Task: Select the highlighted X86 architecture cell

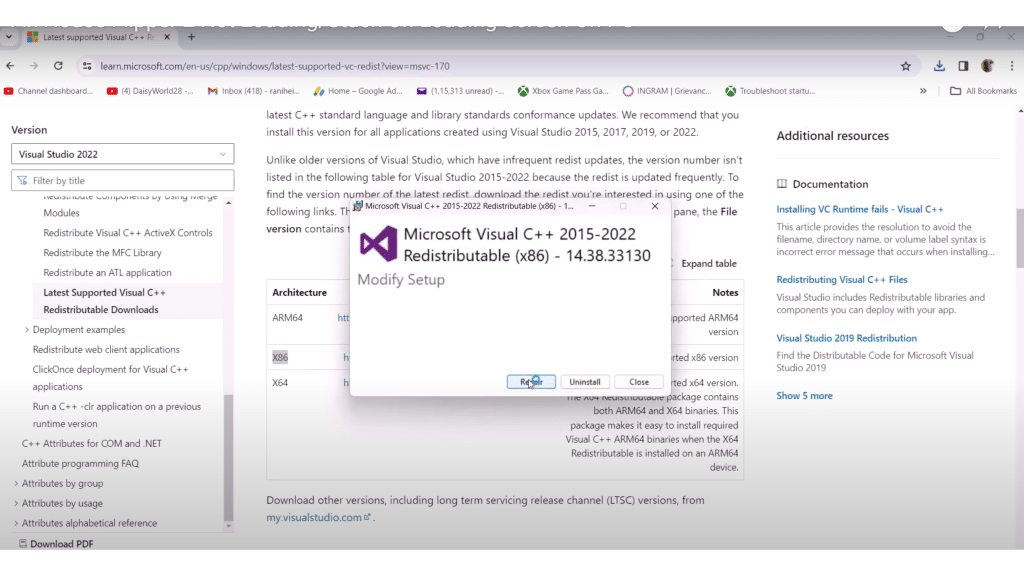Action: 280,357
